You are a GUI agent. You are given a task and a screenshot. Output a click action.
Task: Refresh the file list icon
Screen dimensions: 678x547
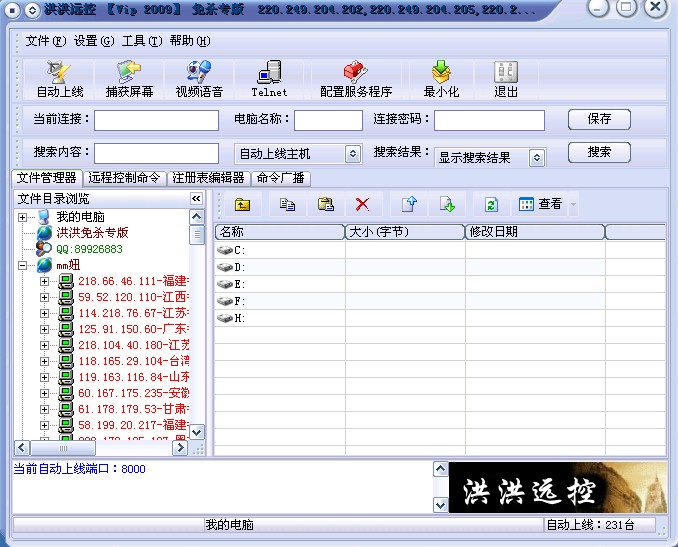(491, 204)
